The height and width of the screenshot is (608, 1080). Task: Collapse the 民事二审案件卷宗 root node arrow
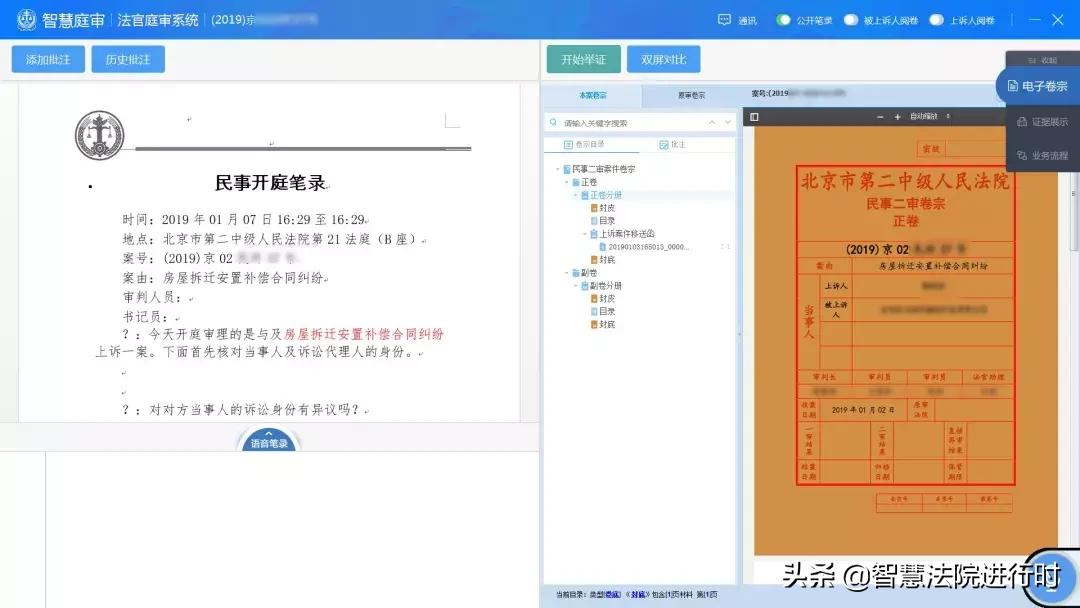click(x=558, y=169)
